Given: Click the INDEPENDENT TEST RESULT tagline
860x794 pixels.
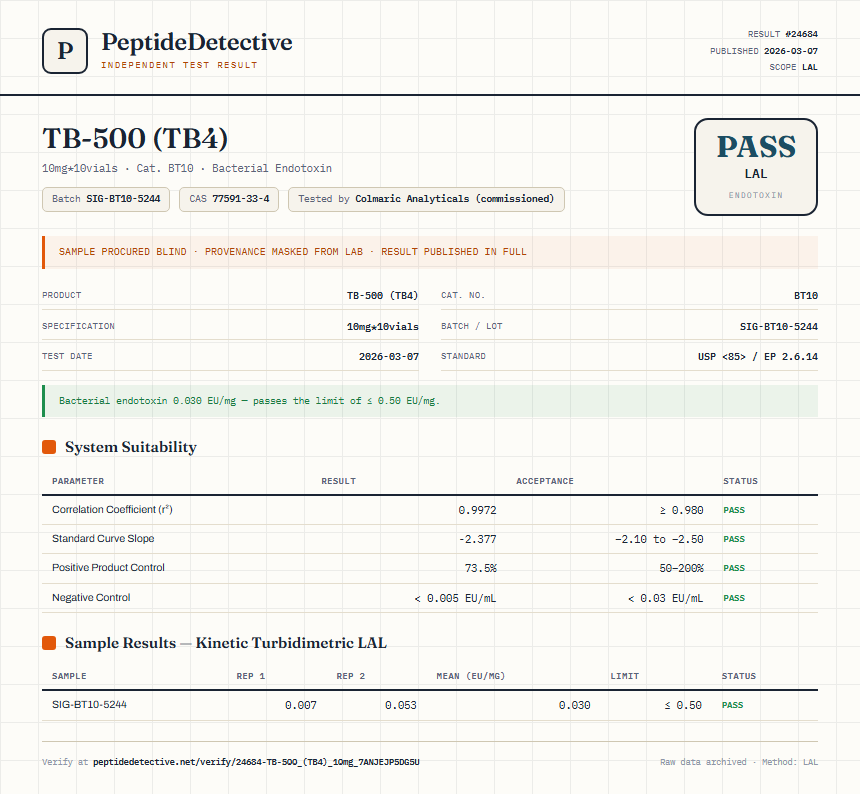Looking at the screenshot, I should click(179, 65).
